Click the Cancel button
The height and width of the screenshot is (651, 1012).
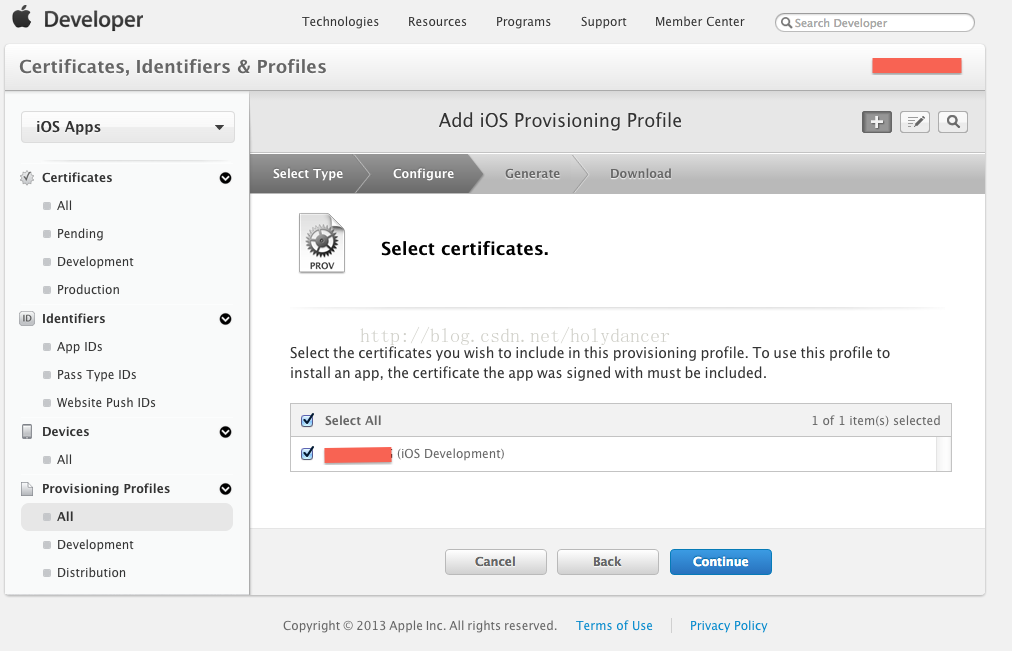pos(496,562)
